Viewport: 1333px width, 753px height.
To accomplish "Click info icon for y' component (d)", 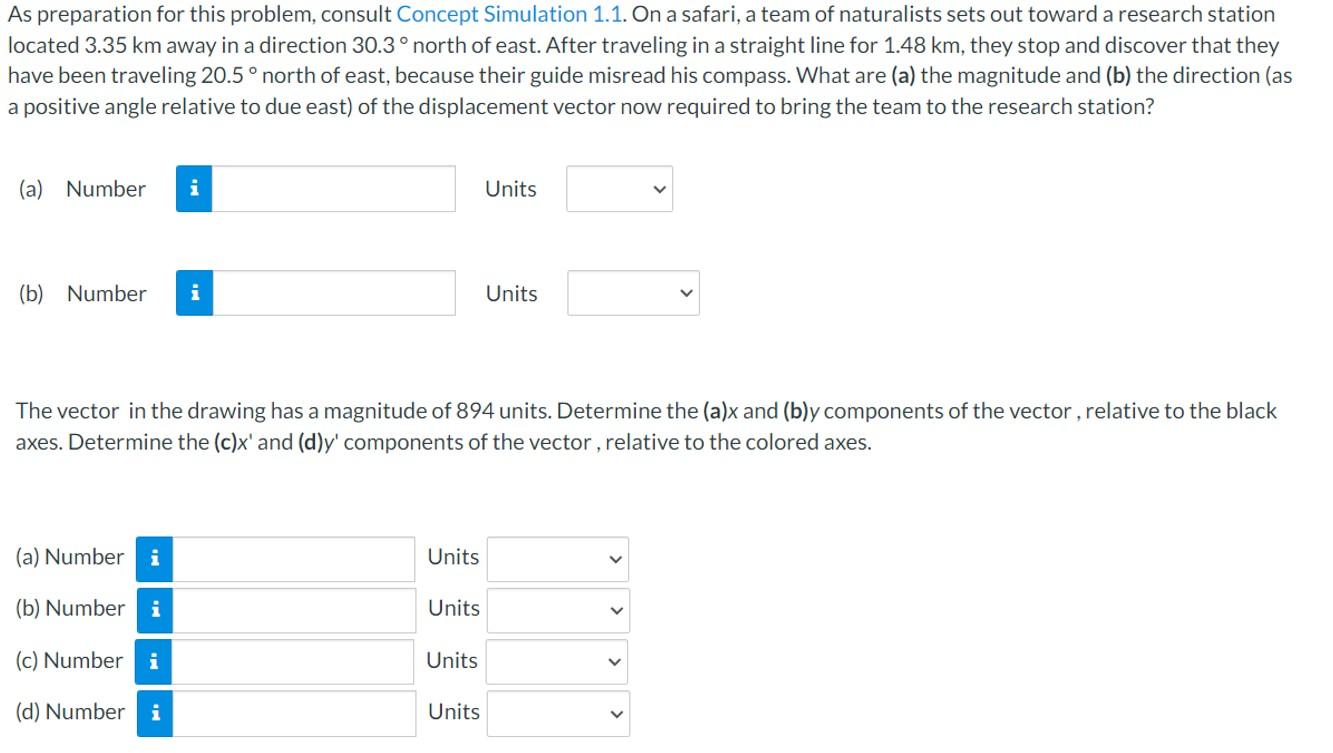I will pyautogui.click(x=155, y=713).
